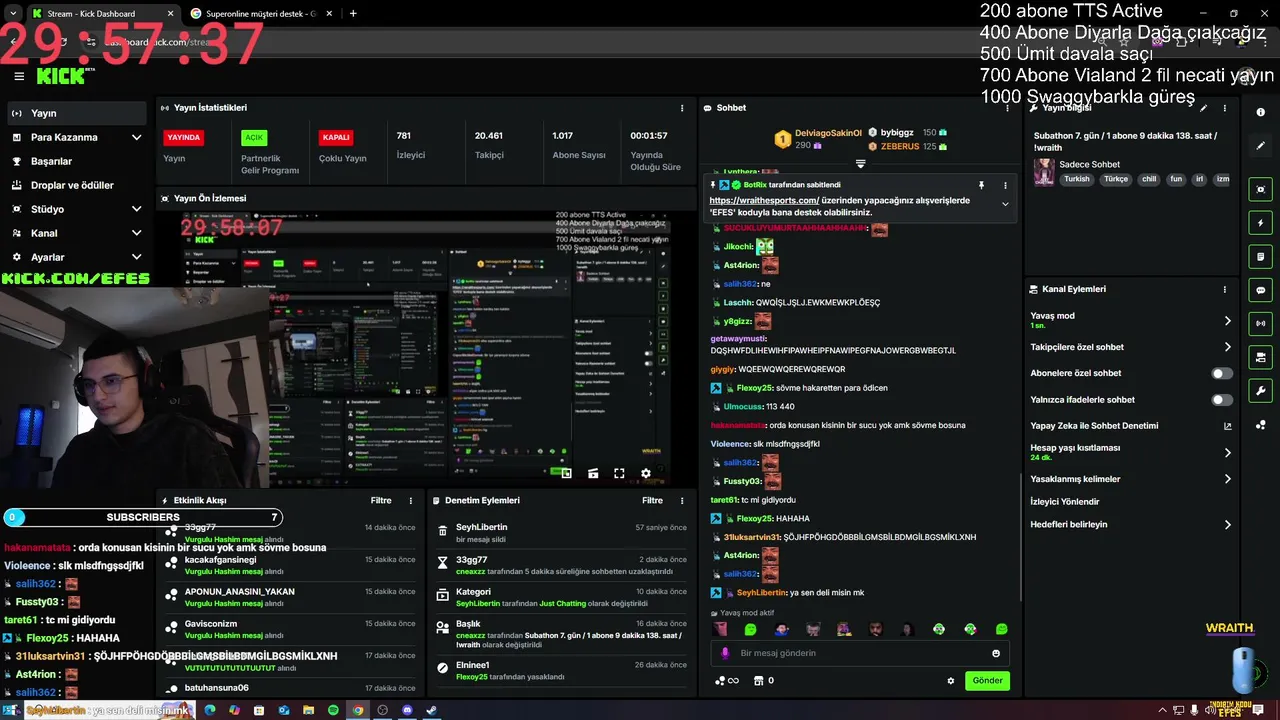Open Etkinlik Akışı three-dot menu
The height and width of the screenshot is (720, 1280).
[x=410, y=500]
